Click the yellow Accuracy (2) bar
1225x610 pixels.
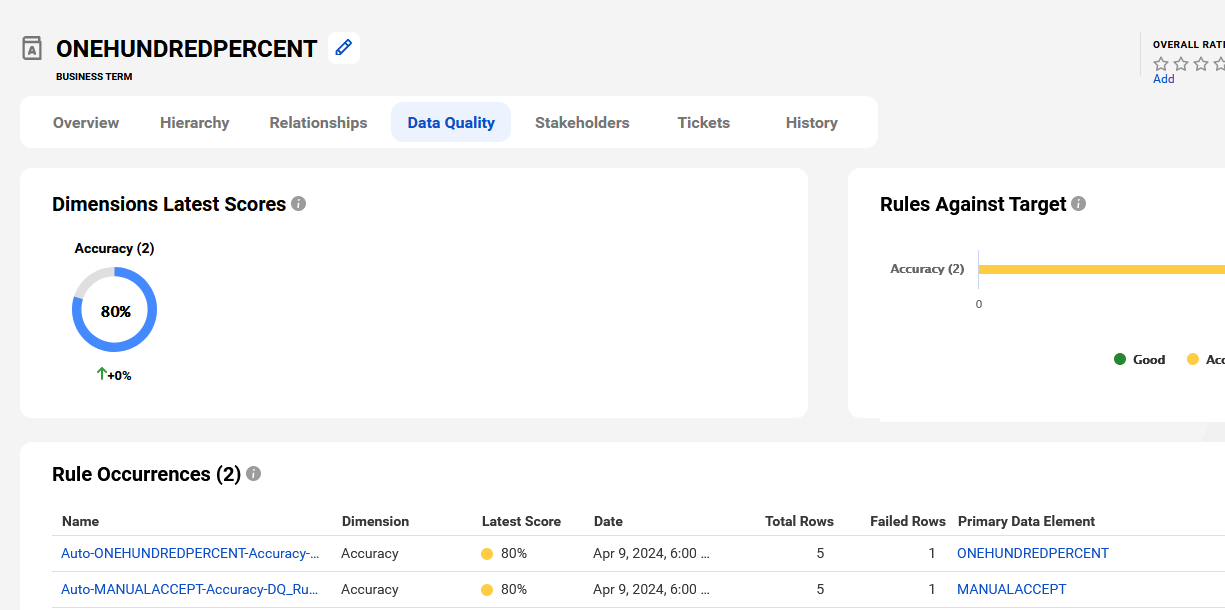[x=1102, y=269]
